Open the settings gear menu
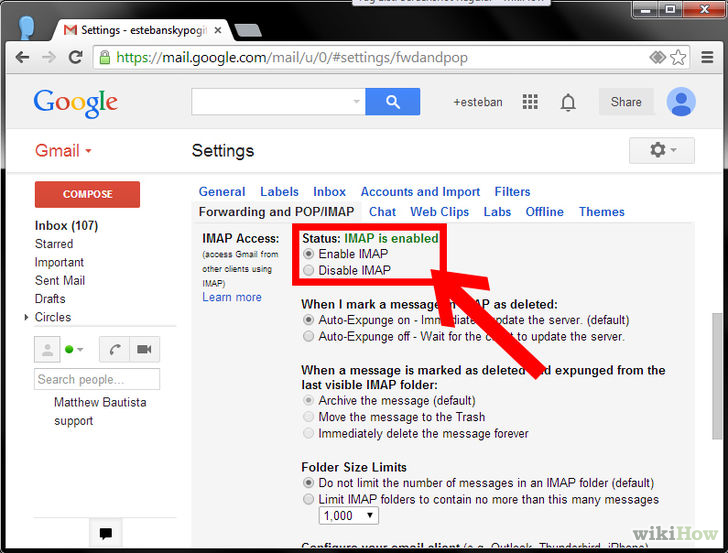The height and width of the screenshot is (553, 728). point(662,150)
